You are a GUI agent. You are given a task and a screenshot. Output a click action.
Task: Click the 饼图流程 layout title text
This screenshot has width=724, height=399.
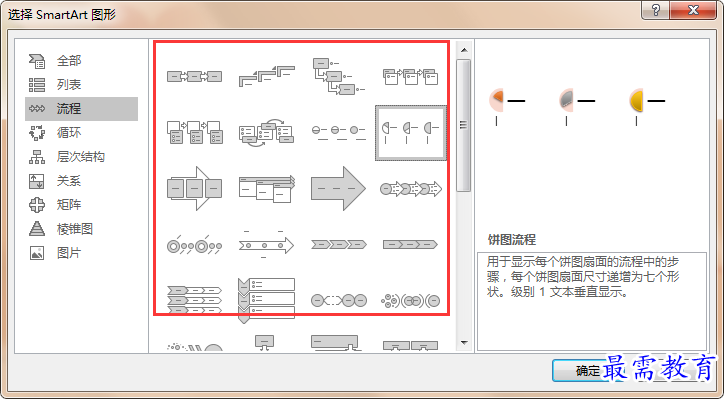[512, 240]
